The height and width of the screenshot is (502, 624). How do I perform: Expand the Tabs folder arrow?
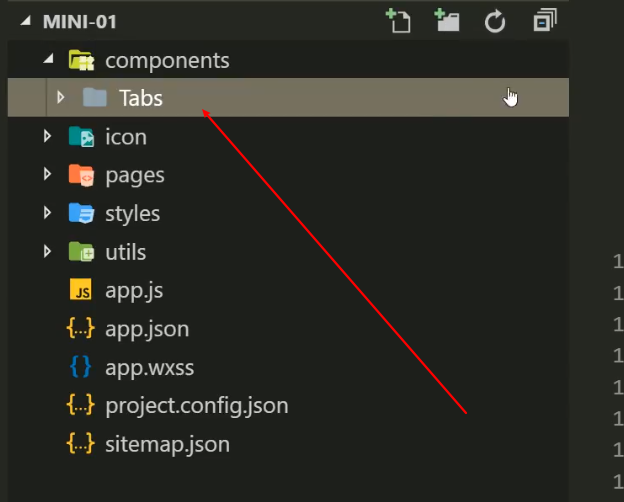(x=61, y=98)
